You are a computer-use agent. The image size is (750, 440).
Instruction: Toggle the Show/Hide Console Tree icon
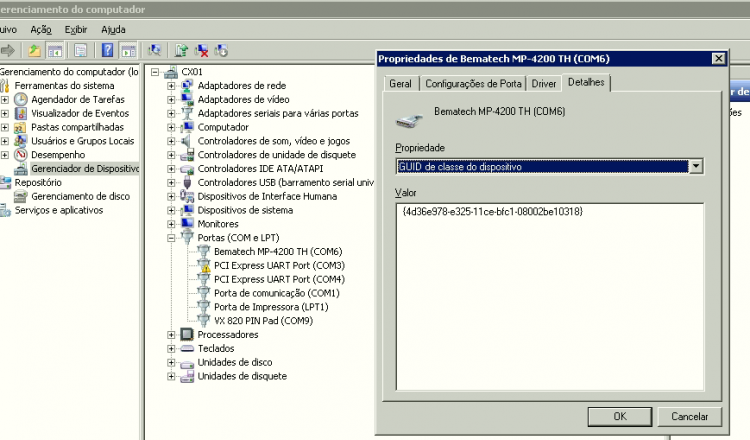(x=55, y=50)
